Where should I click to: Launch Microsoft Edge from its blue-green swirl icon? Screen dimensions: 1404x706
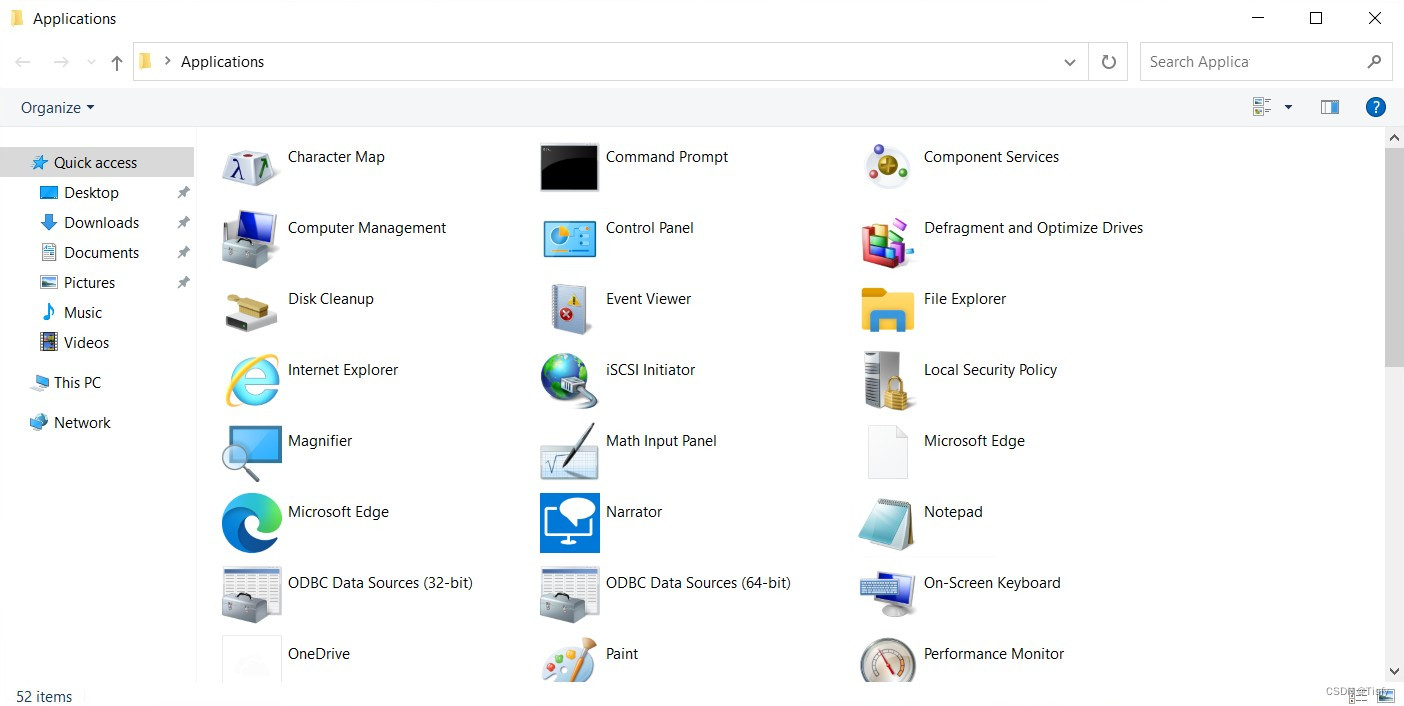pyautogui.click(x=251, y=522)
